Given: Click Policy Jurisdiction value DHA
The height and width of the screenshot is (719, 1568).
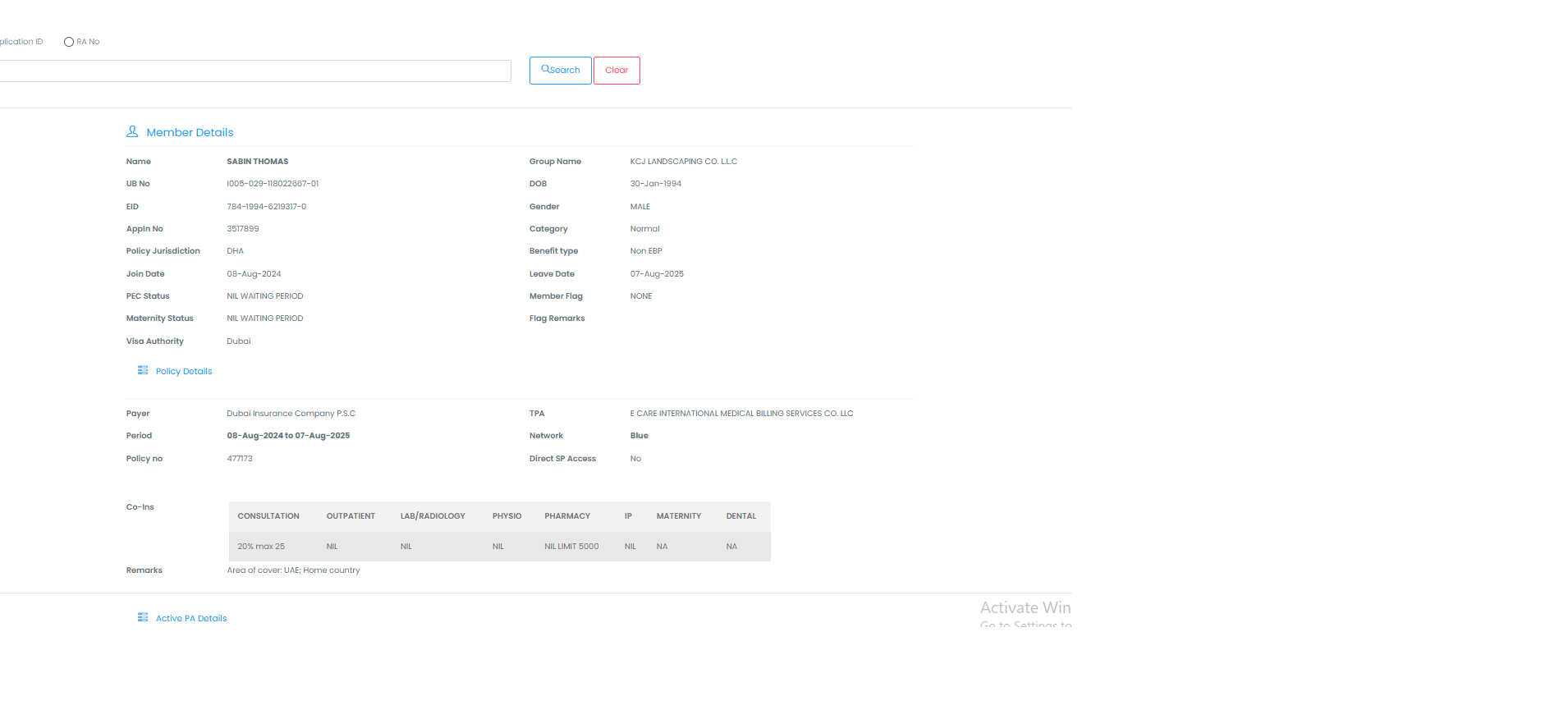Looking at the screenshot, I should [236, 251].
